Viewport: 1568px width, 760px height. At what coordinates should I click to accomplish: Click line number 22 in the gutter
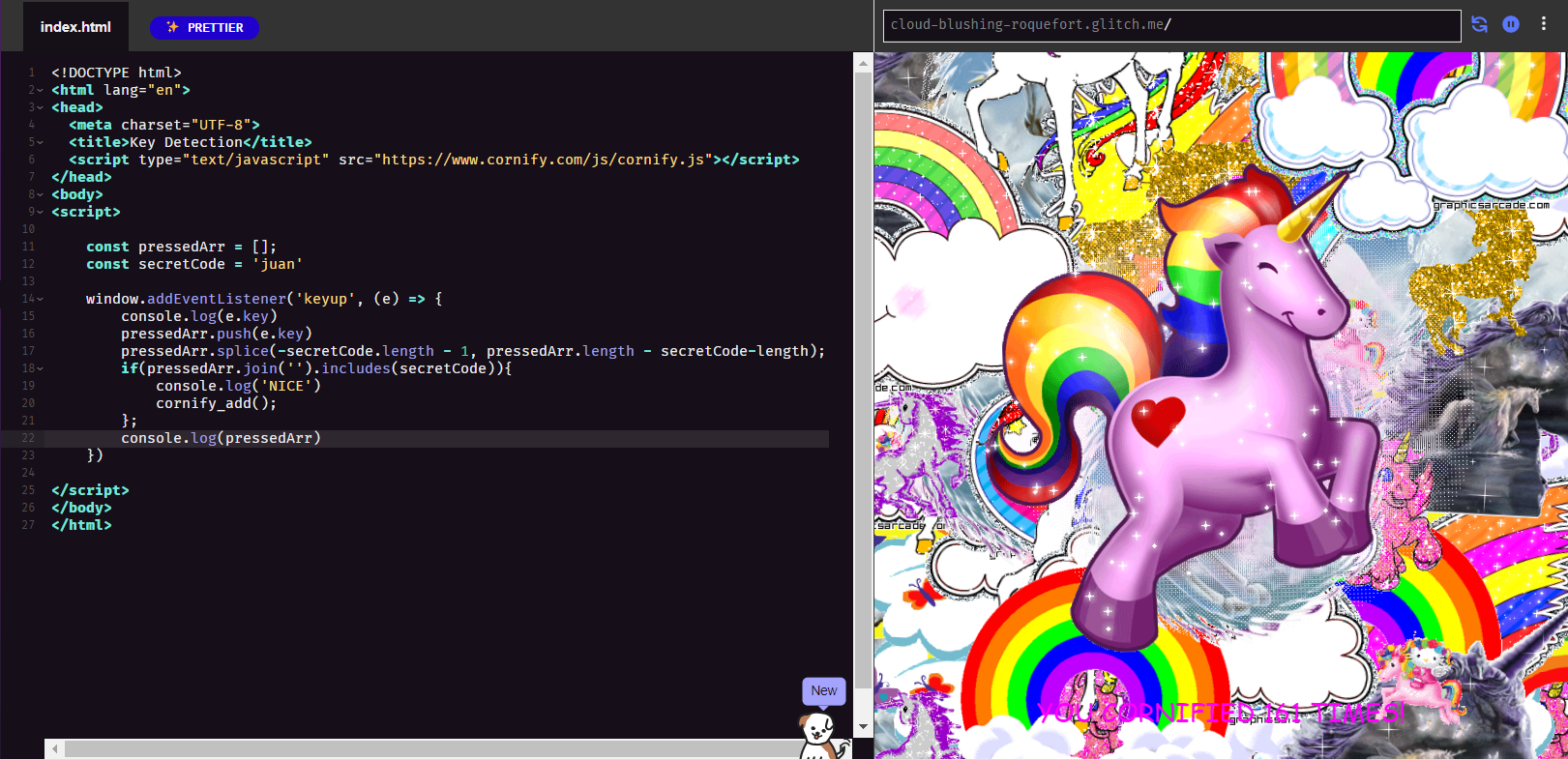28,438
